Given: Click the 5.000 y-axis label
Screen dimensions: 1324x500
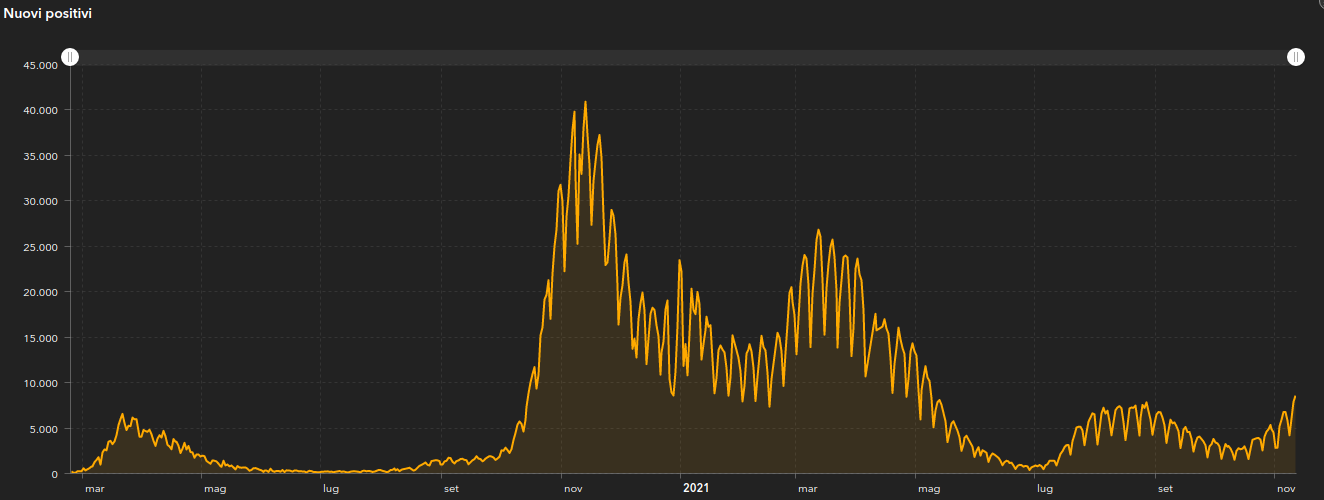Looking at the screenshot, I should pyautogui.click(x=43, y=429).
